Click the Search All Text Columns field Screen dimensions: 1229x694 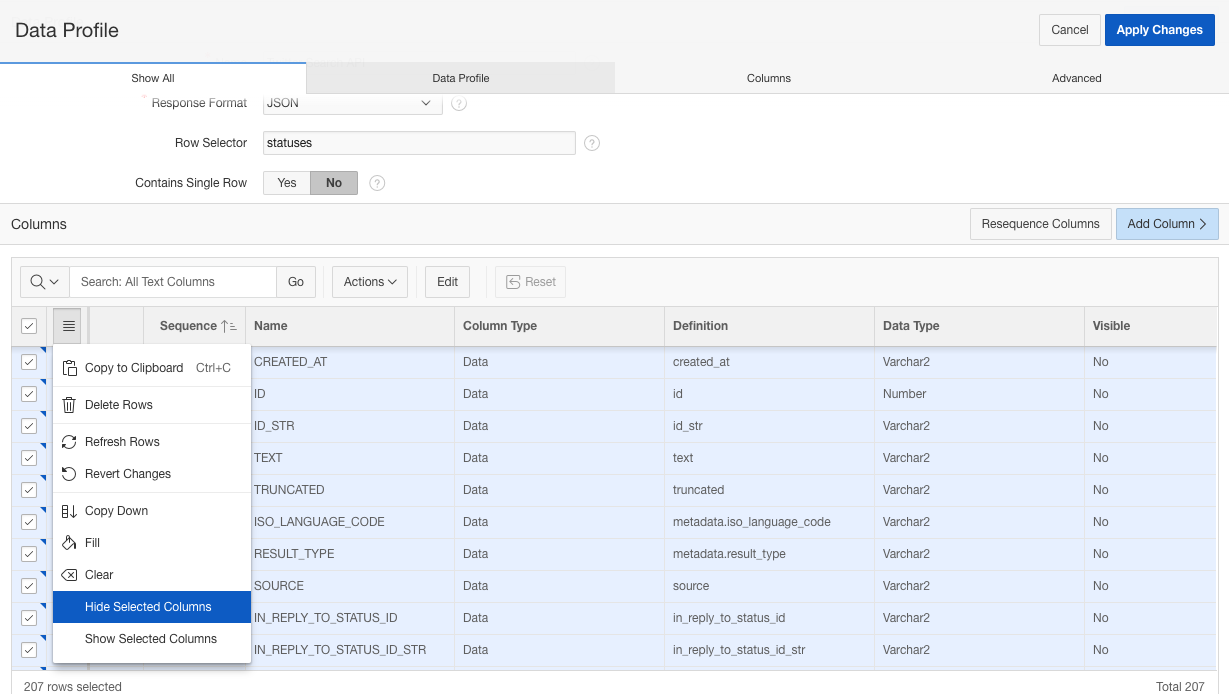click(172, 282)
